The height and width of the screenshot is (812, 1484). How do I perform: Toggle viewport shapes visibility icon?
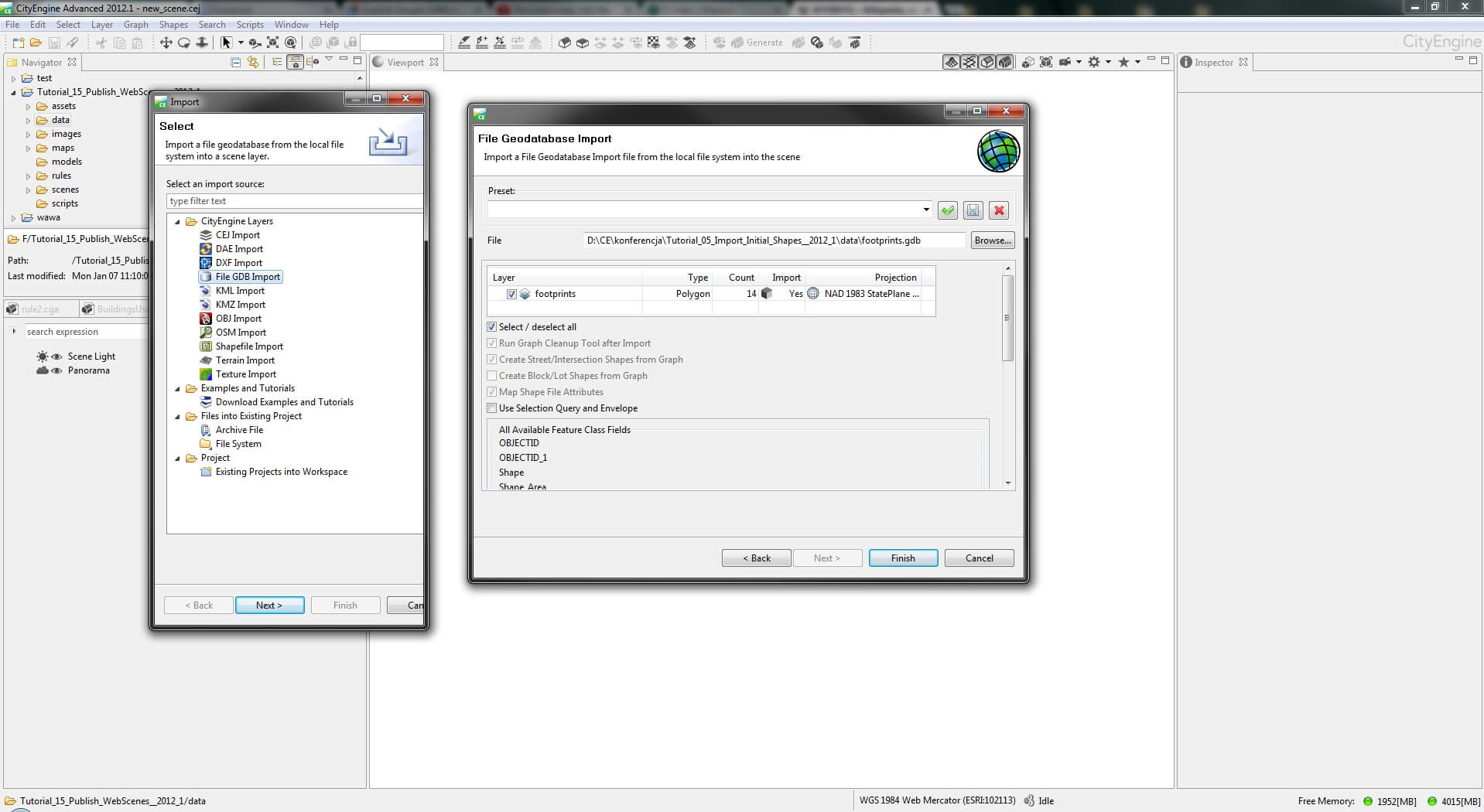(x=987, y=62)
